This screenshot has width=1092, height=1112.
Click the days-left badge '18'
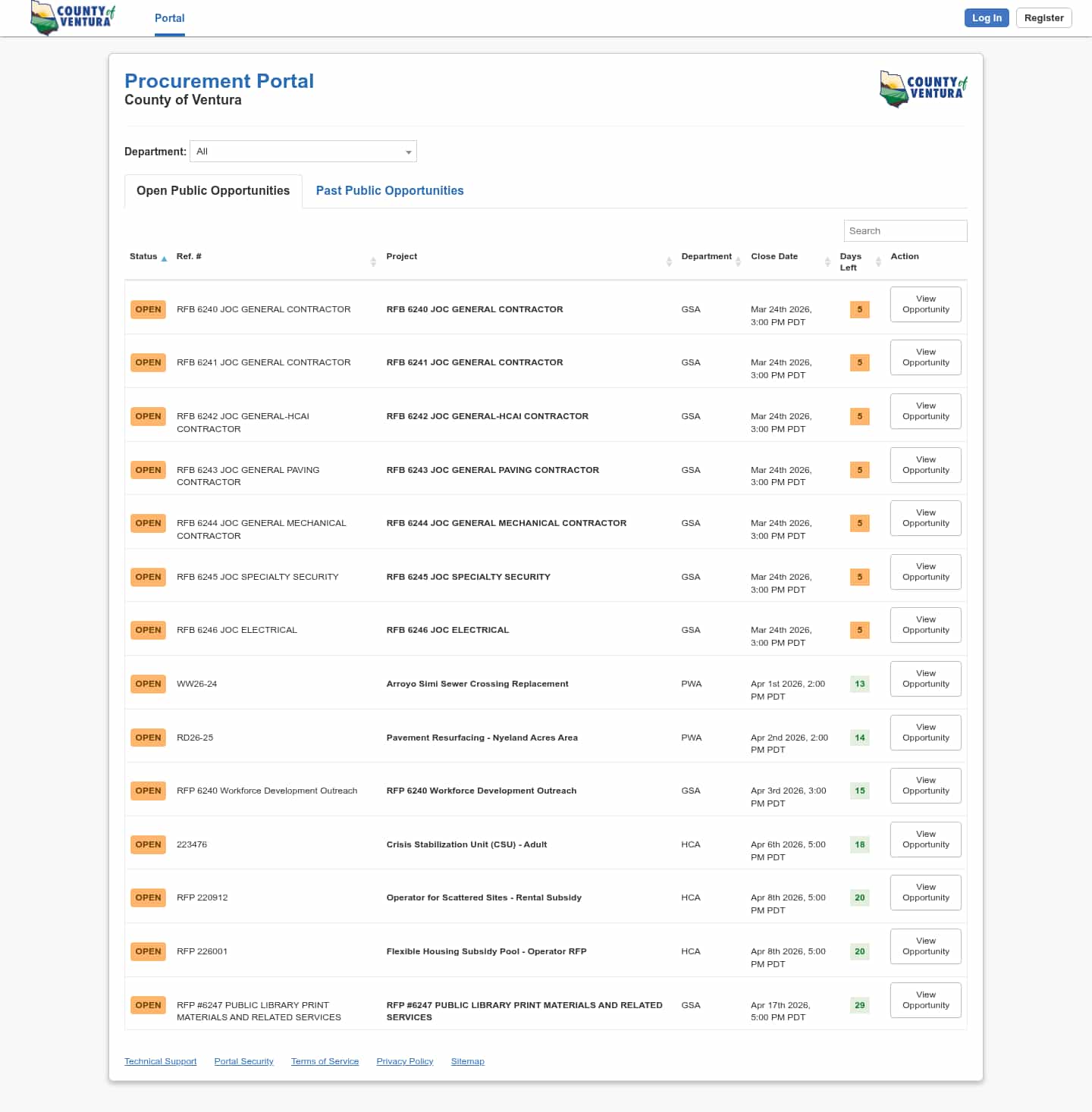860,844
